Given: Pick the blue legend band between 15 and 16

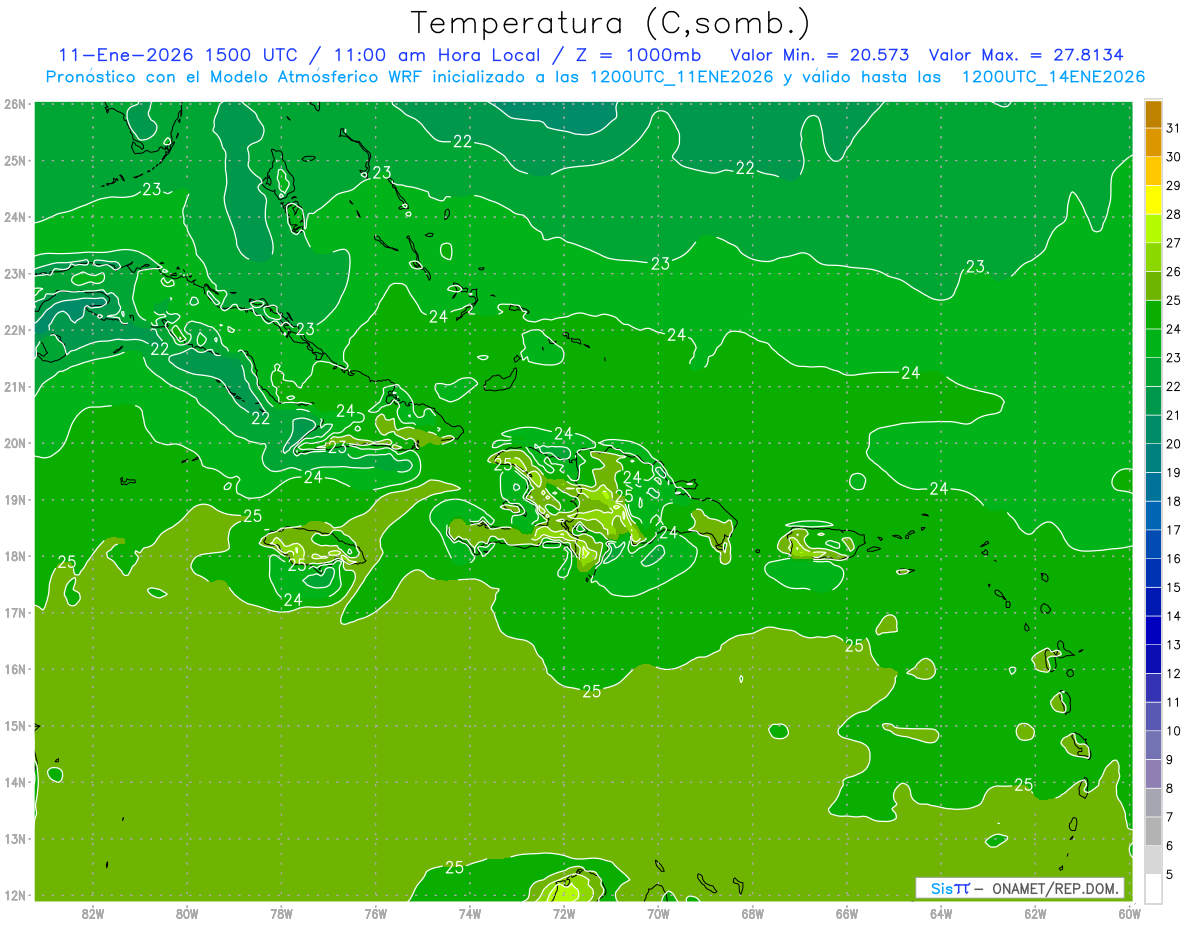Looking at the screenshot, I should click(1153, 573).
